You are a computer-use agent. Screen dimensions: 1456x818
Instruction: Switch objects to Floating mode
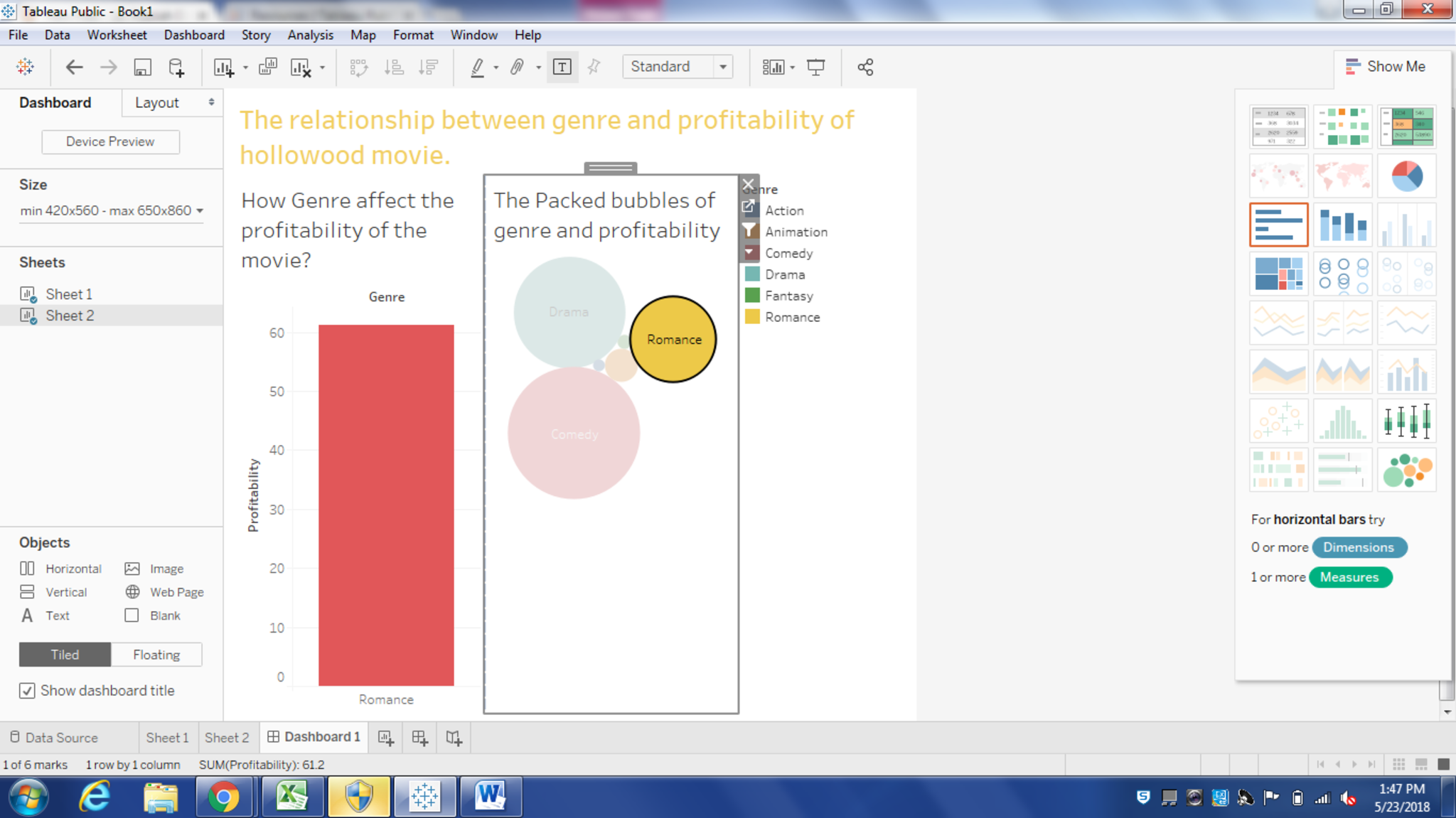coord(156,655)
